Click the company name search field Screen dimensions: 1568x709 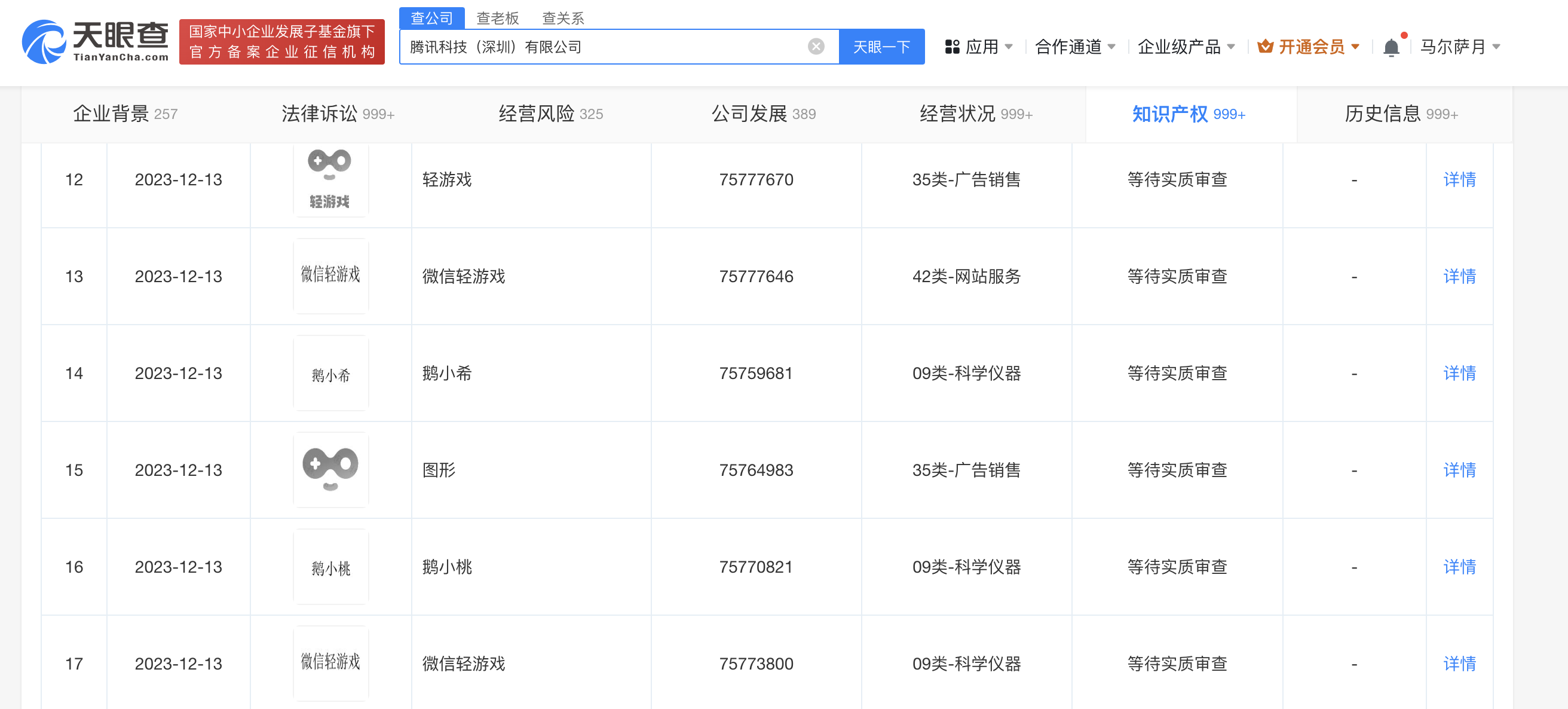point(602,47)
